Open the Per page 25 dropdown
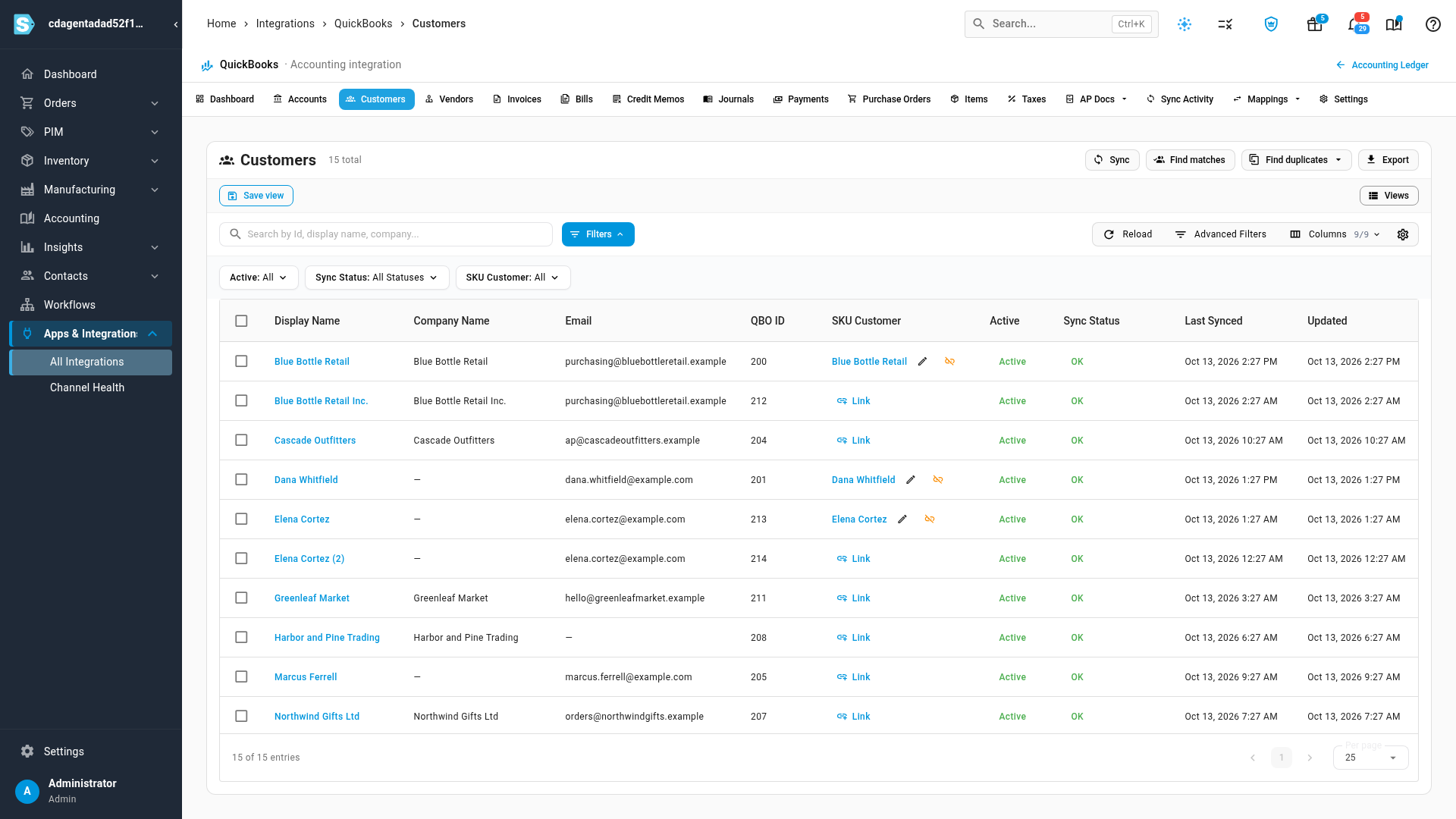This screenshot has width=1456, height=819. 1370,758
